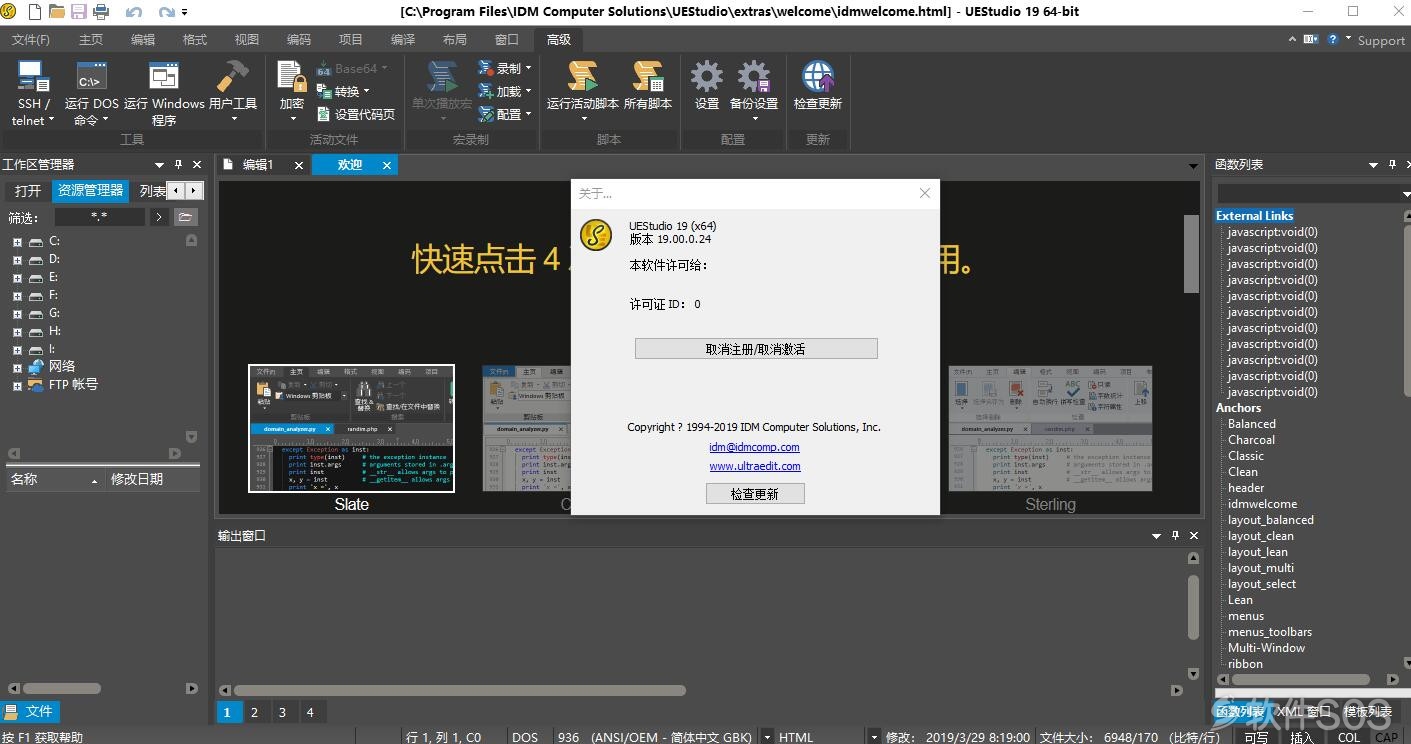Switch to the 打开 workspace tab
The image size is (1411, 744).
28,190
